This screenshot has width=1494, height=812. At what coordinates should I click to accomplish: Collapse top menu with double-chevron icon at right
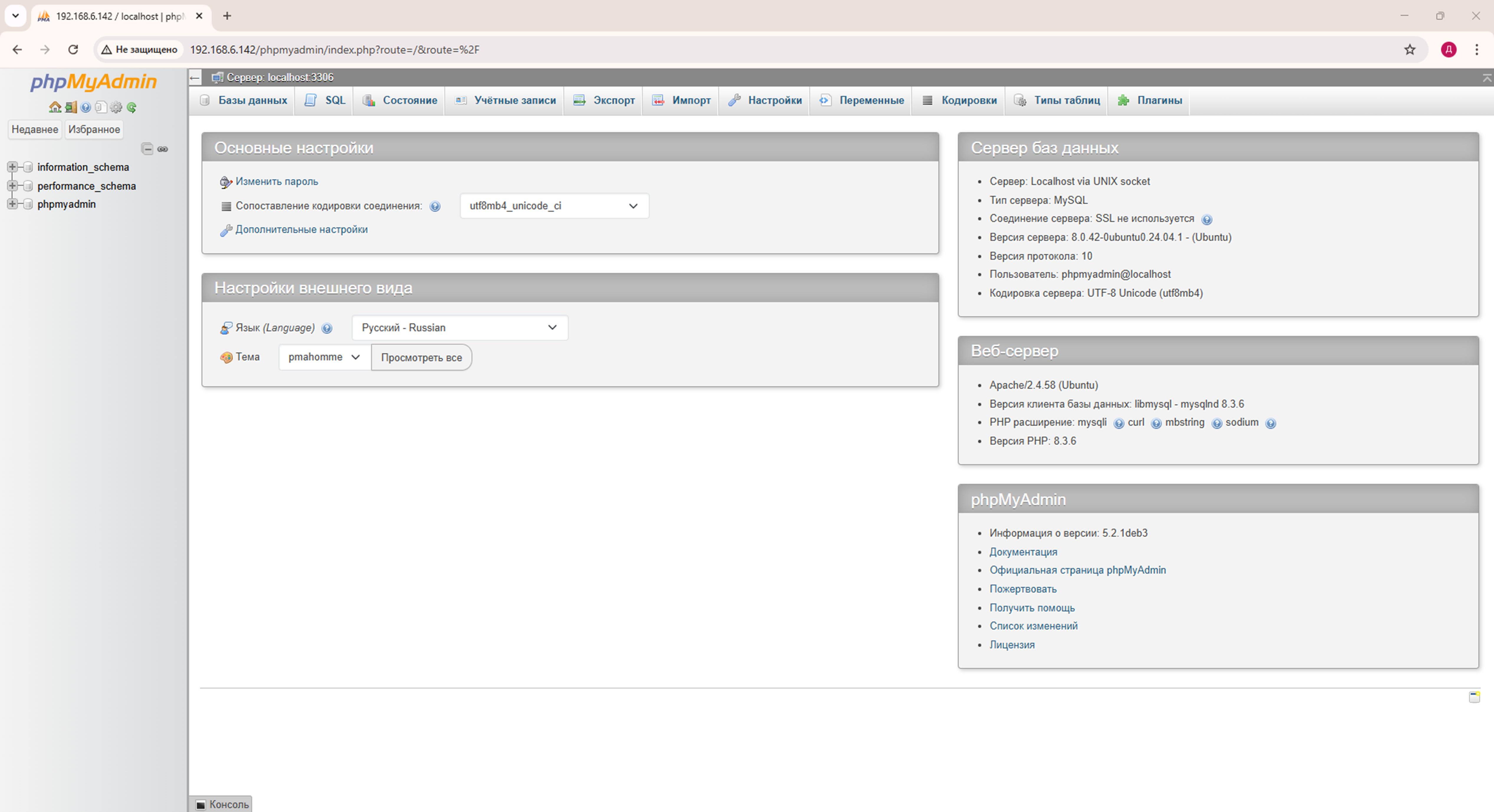pyautogui.click(x=1487, y=78)
